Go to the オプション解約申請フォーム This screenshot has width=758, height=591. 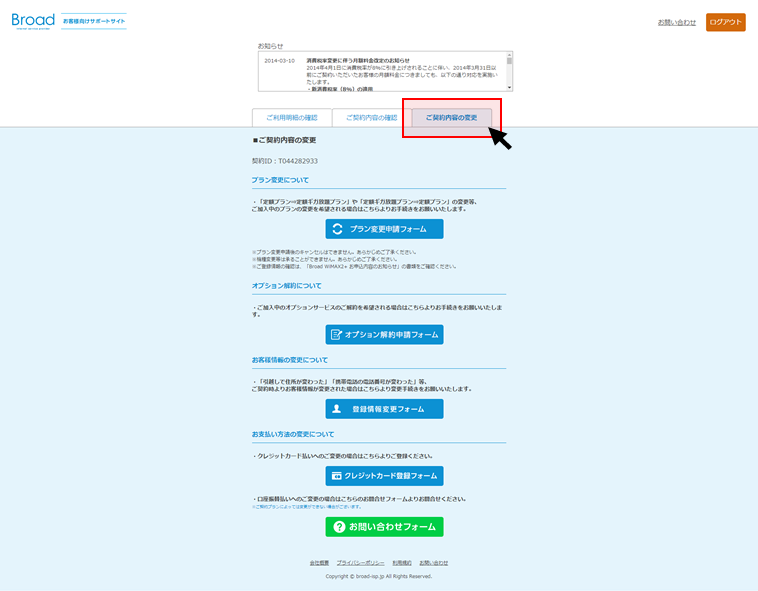(384, 335)
